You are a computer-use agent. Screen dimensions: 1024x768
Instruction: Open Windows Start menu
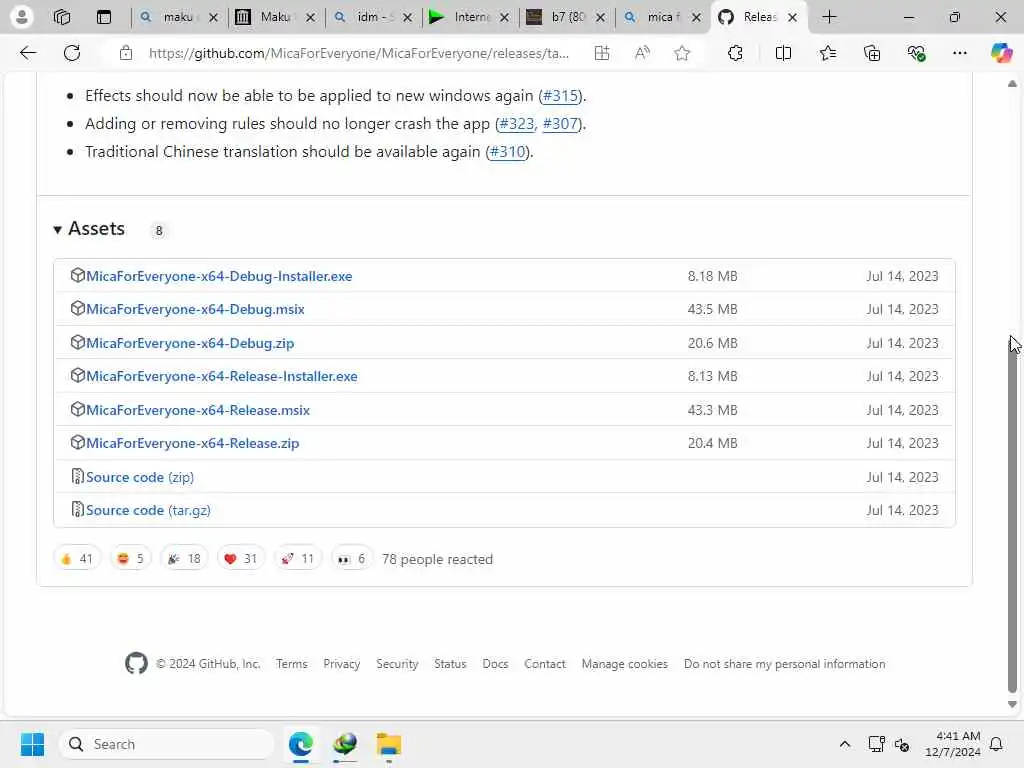click(x=32, y=744)
